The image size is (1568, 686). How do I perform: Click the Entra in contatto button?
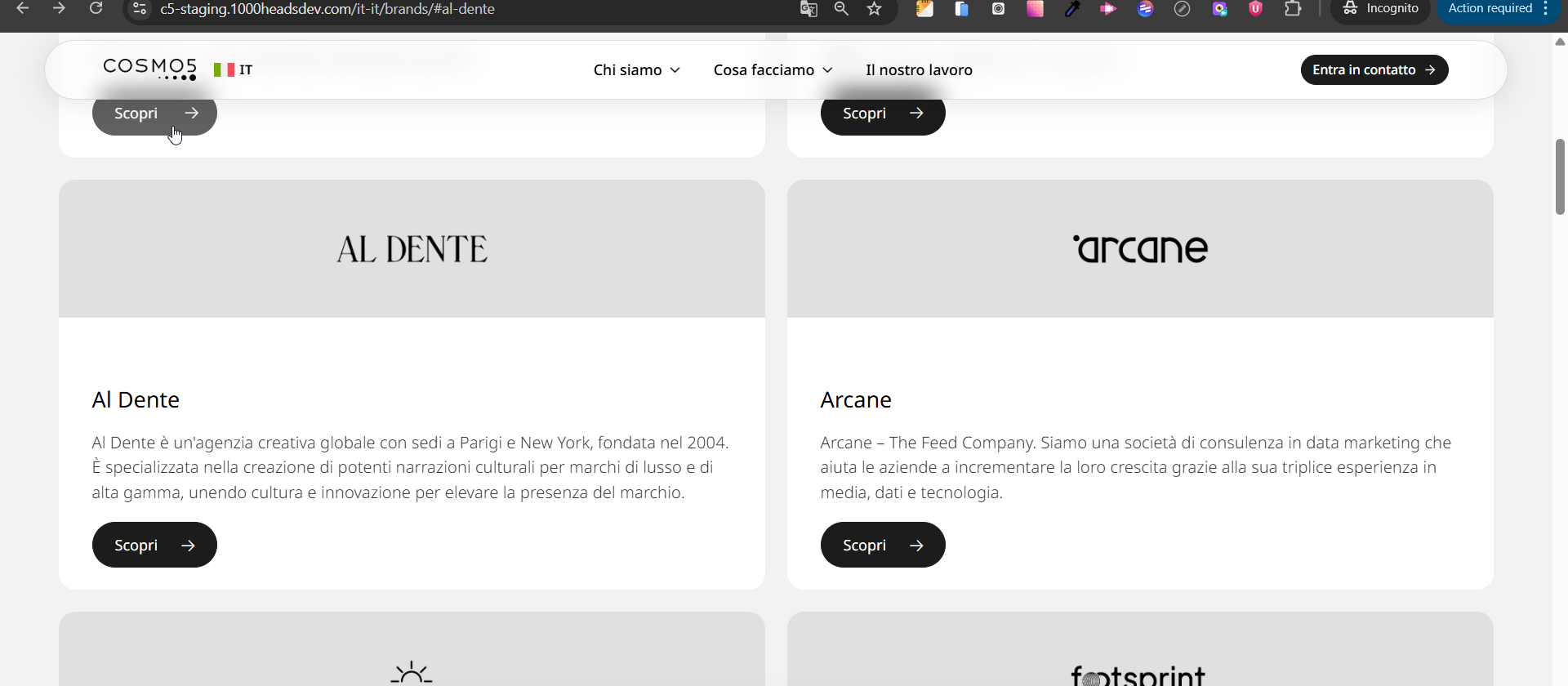(x=1374, y=70)
